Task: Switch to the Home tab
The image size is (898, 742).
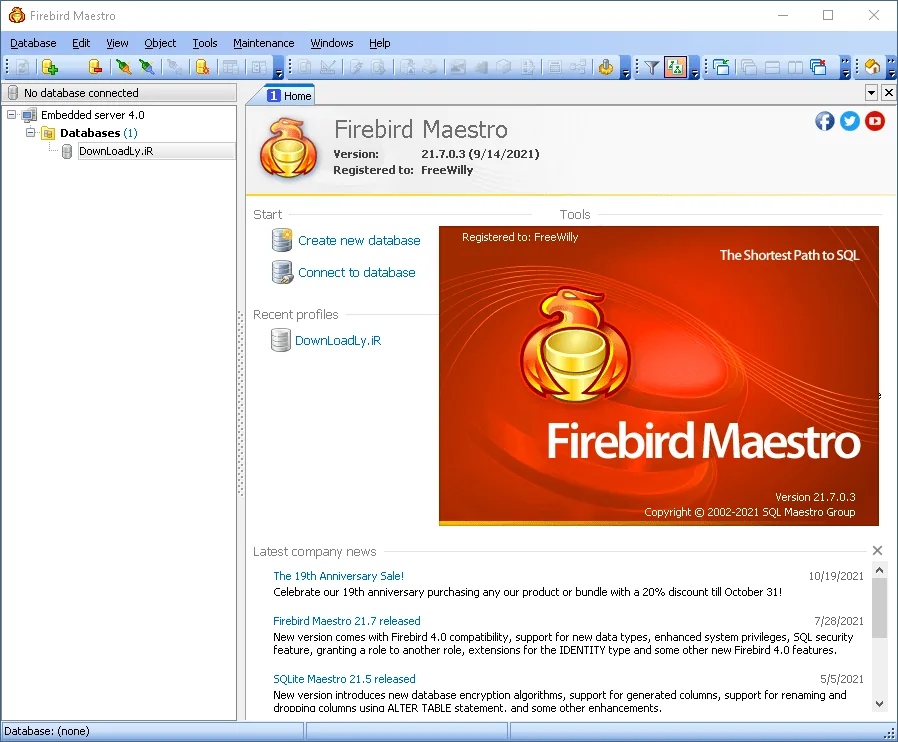Action: pyautogui.click(x=290, y=96)
